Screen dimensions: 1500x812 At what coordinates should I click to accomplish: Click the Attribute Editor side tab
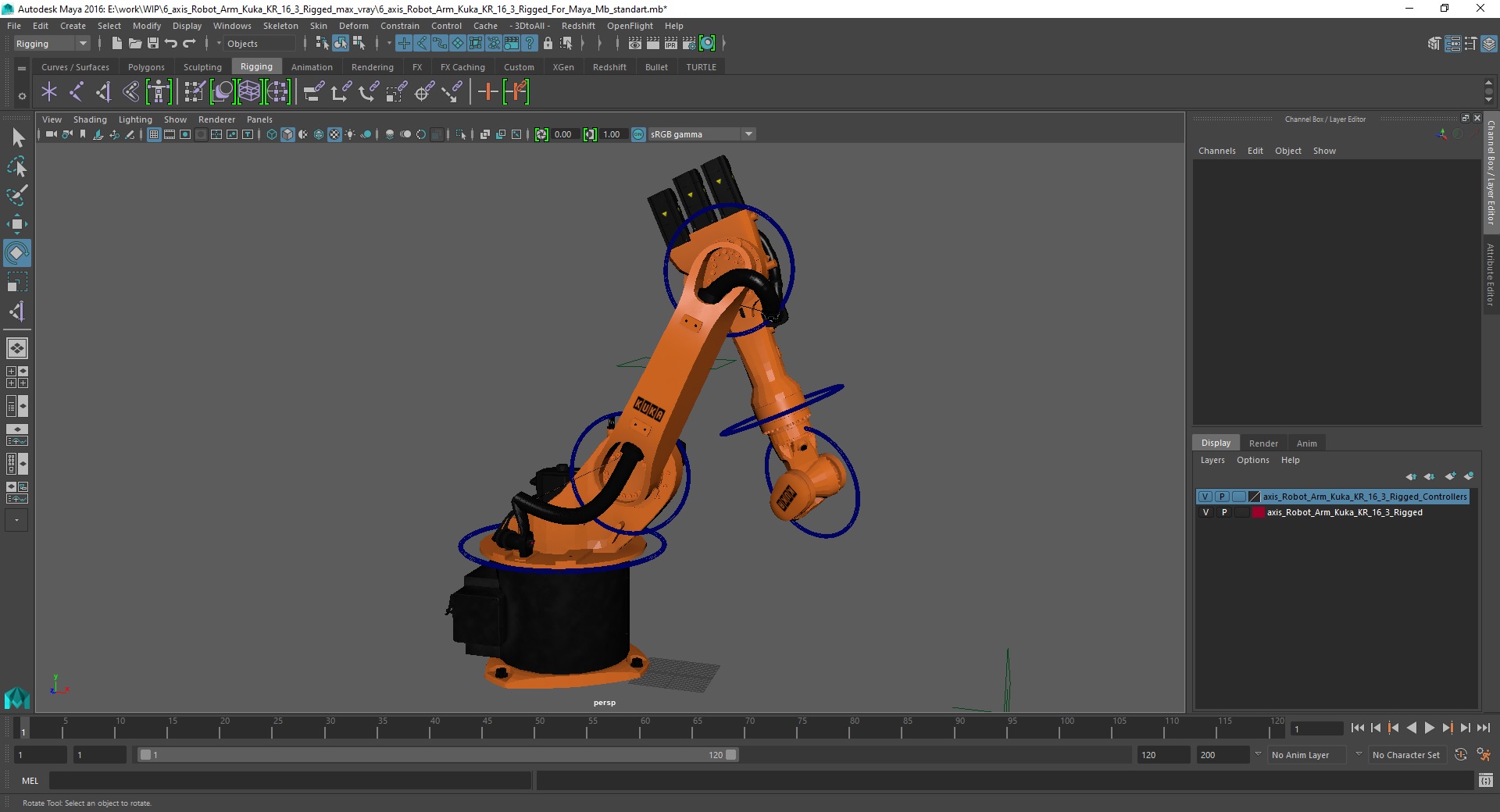(x=1491, y=275)
